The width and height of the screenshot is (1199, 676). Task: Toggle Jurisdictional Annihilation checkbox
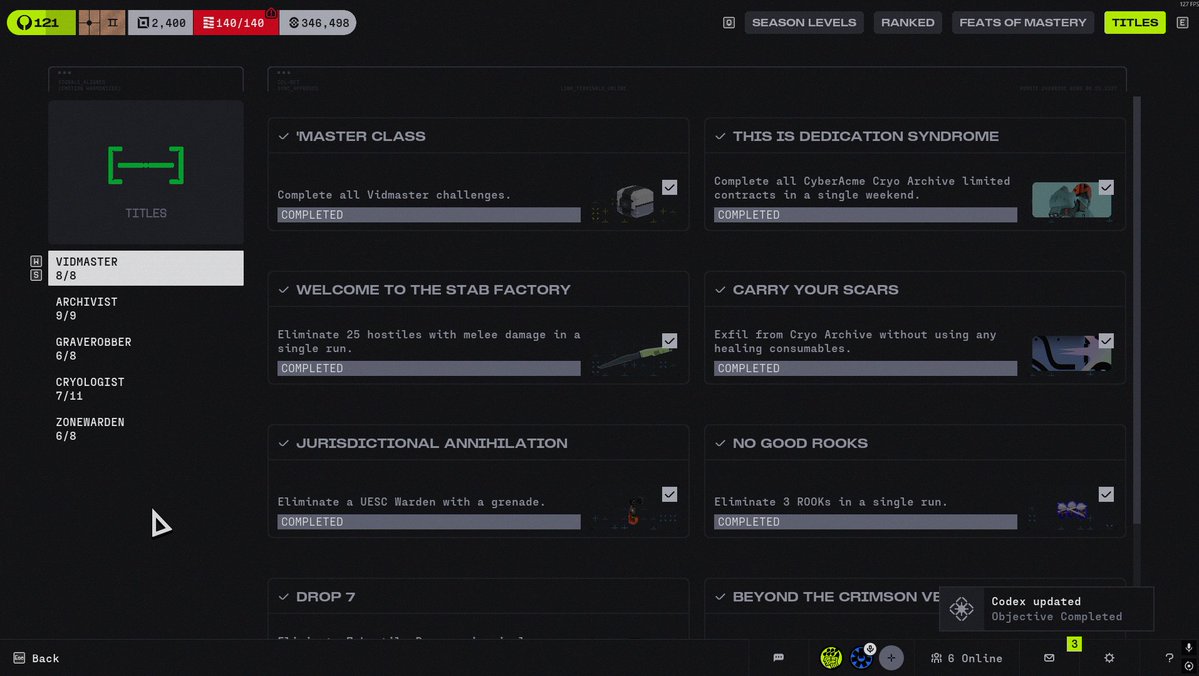(x=669, y=495)
